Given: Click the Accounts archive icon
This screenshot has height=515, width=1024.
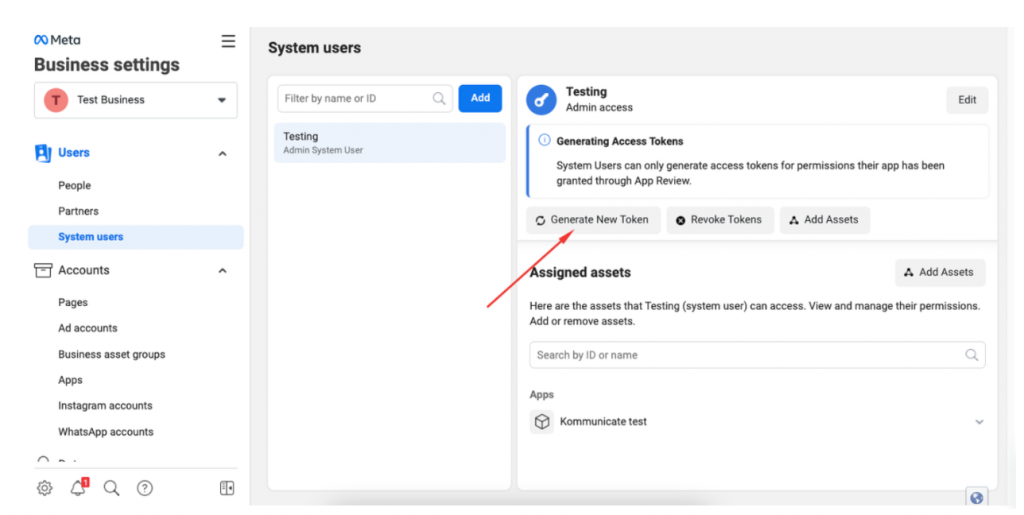Looking at the screenshot, I should pos(43,270).
